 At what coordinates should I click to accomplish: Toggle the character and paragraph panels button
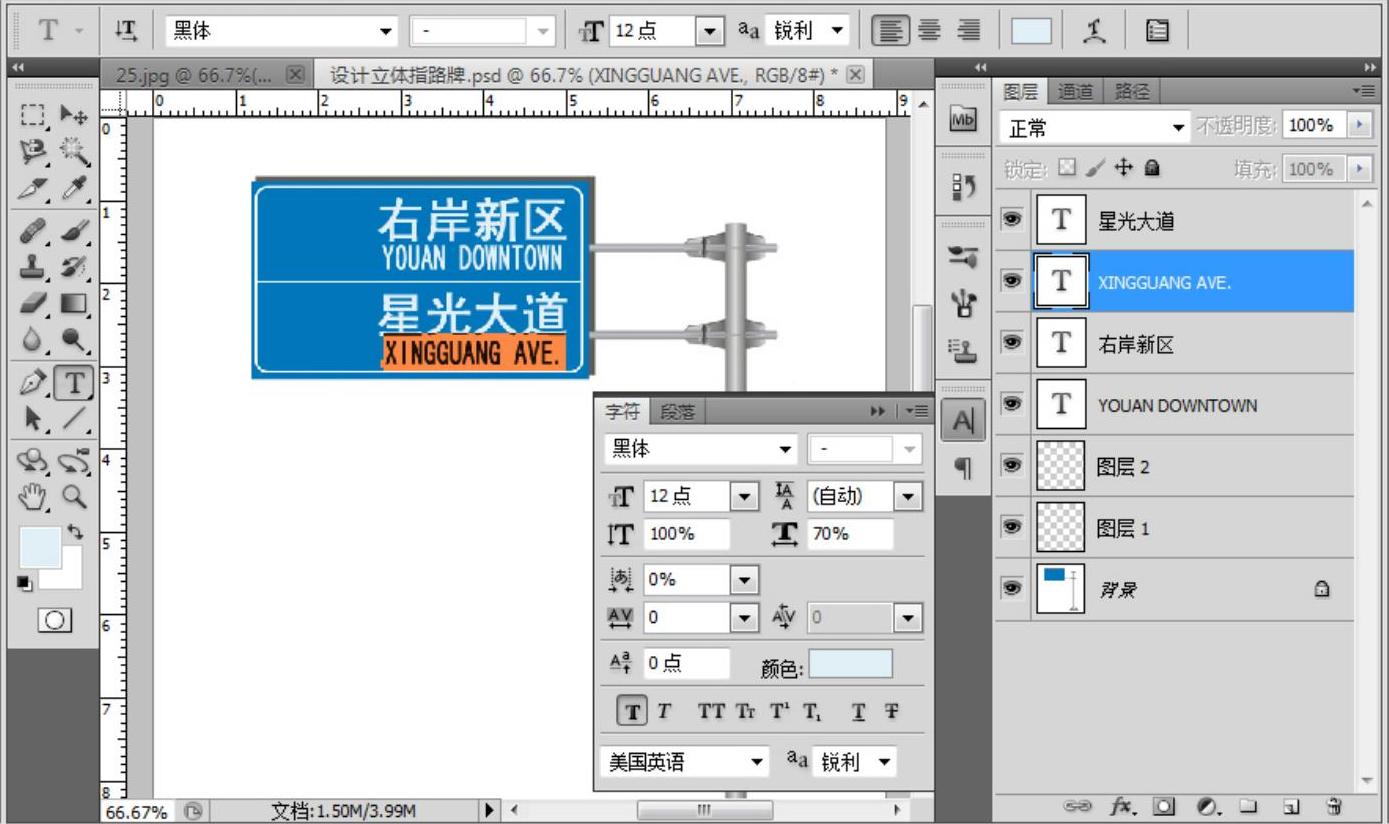point(1158,31)
